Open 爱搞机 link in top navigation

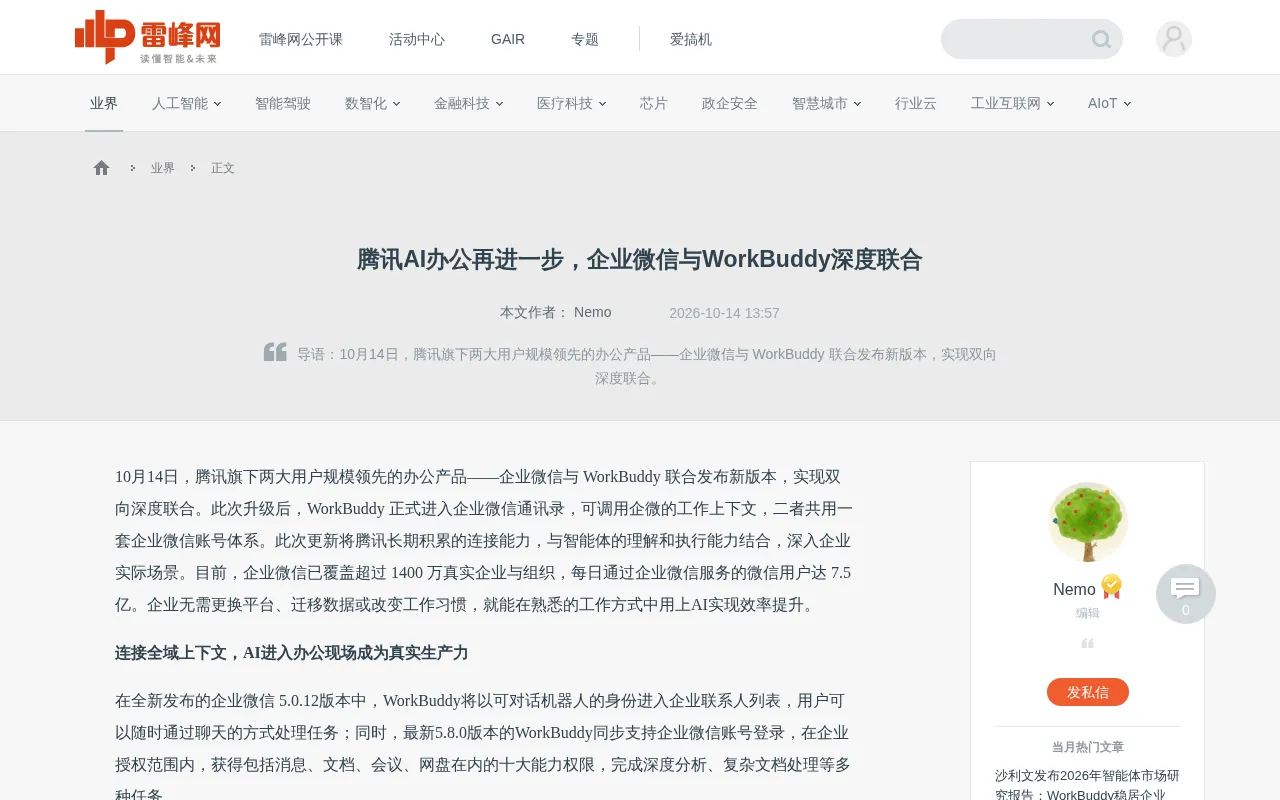point(691,39)
